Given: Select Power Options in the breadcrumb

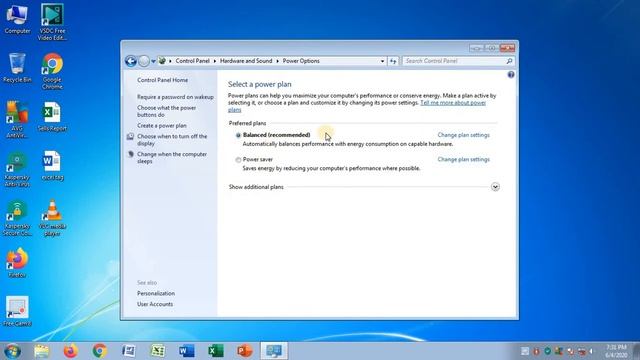Looking at the screenshot, I should coord(301,61).
